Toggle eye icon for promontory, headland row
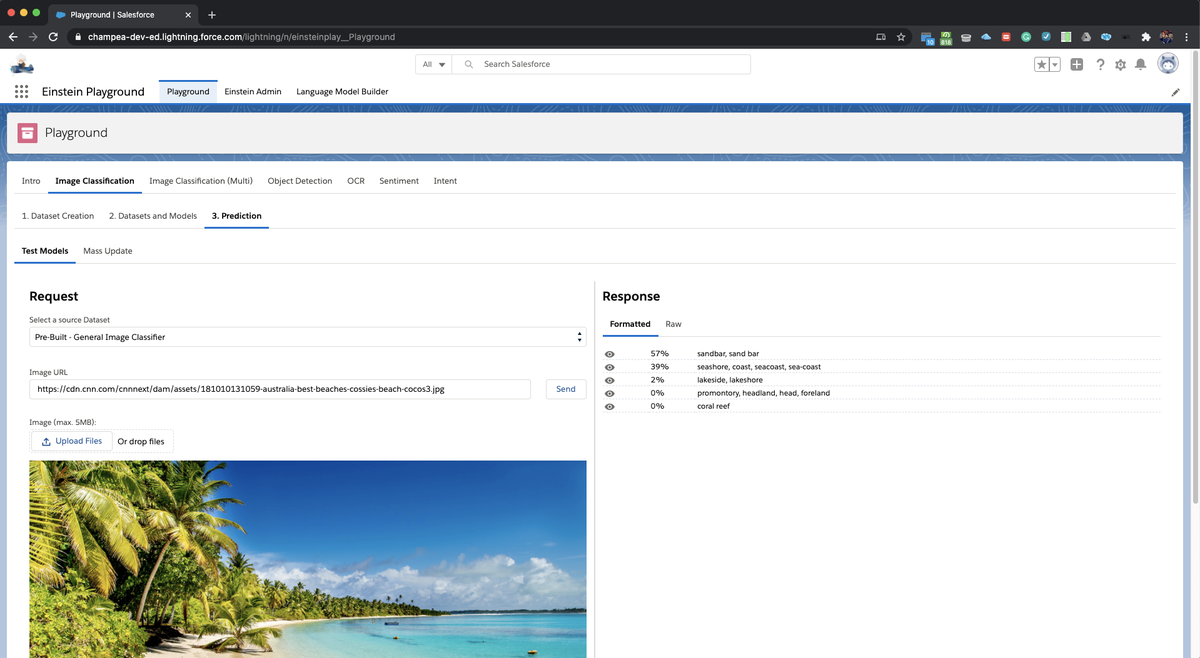 click(x=610, y=393)
